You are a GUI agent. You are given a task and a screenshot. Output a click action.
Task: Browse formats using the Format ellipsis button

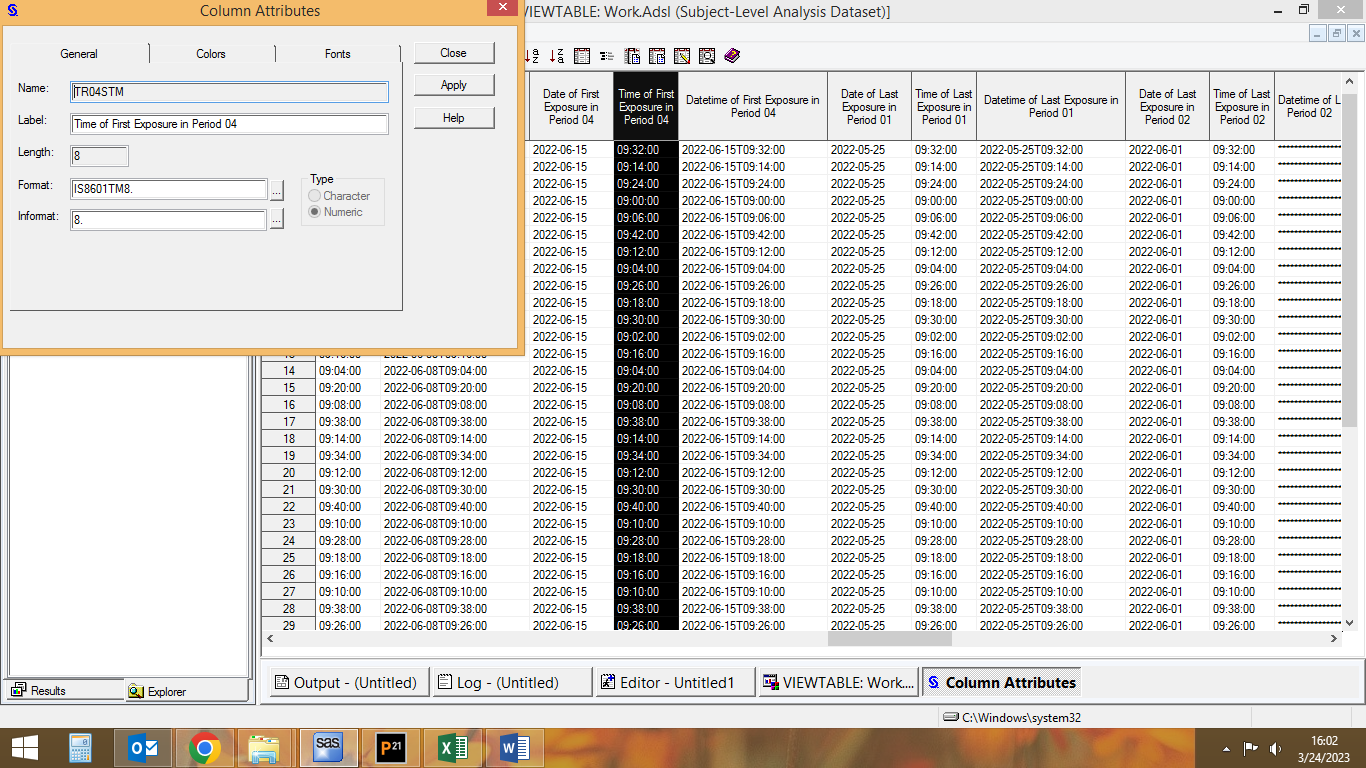276,190
